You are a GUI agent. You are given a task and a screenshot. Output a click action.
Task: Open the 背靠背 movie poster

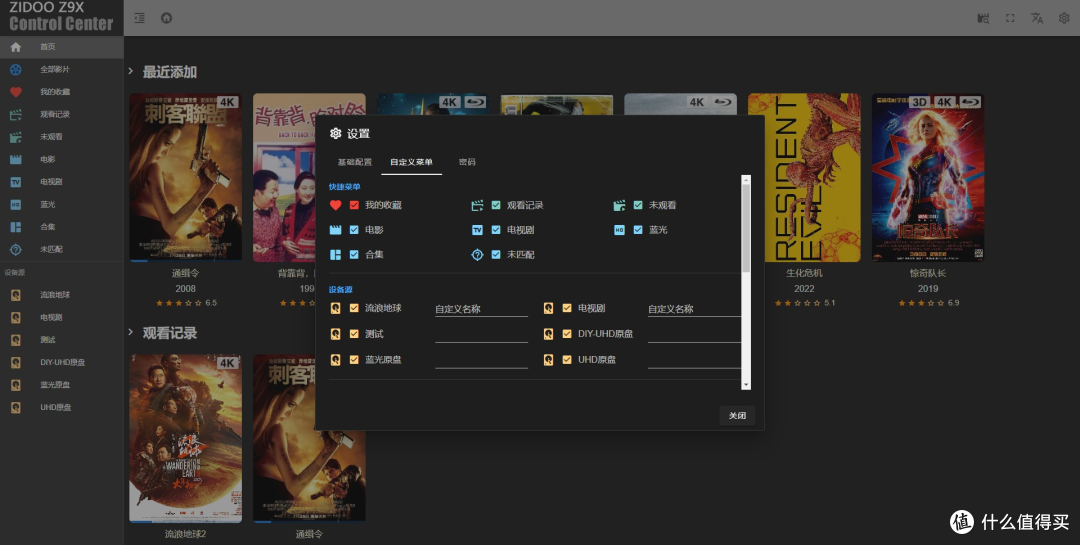point(284,178)
